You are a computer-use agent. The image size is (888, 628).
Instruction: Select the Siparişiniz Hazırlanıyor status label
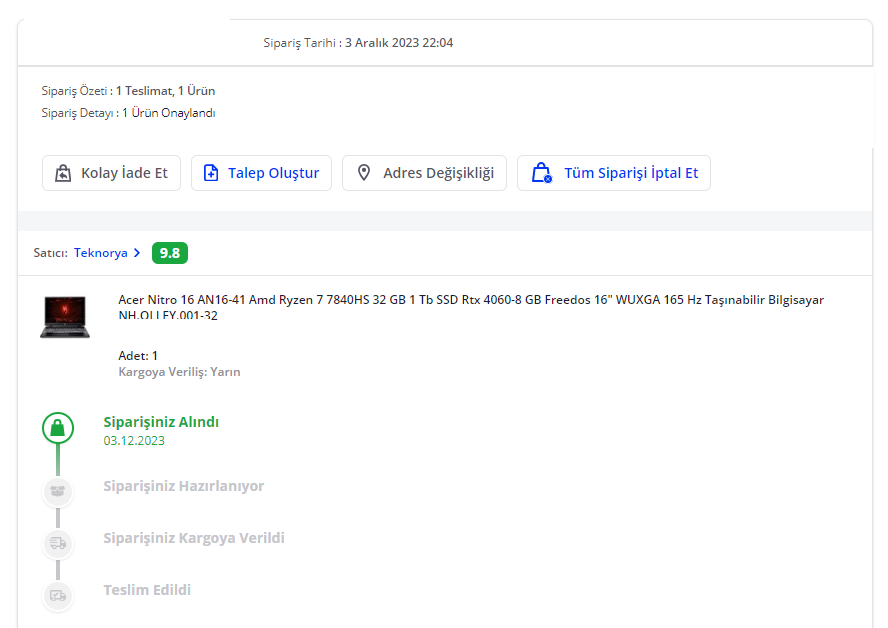(x=184, y=486)
